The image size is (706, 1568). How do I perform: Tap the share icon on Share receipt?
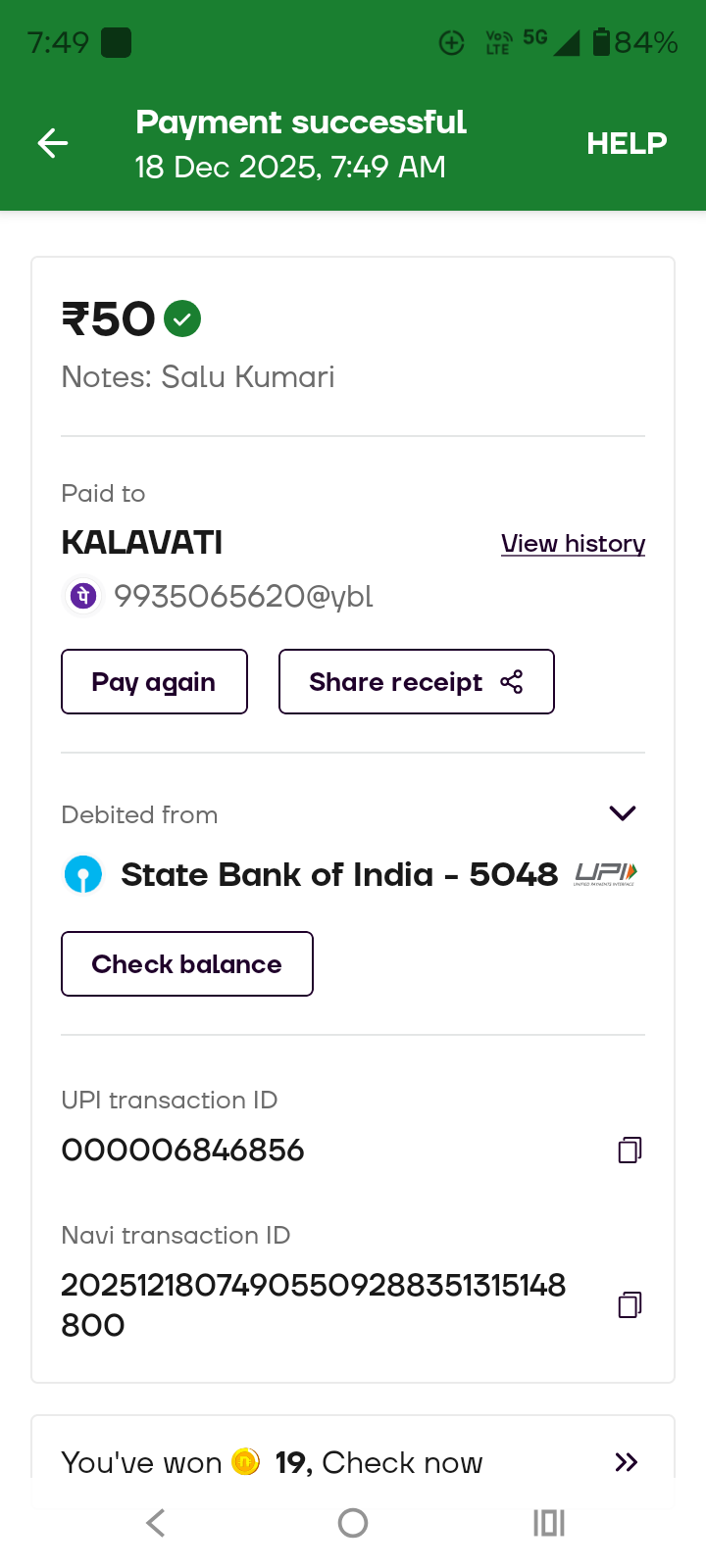coord(512,682)
